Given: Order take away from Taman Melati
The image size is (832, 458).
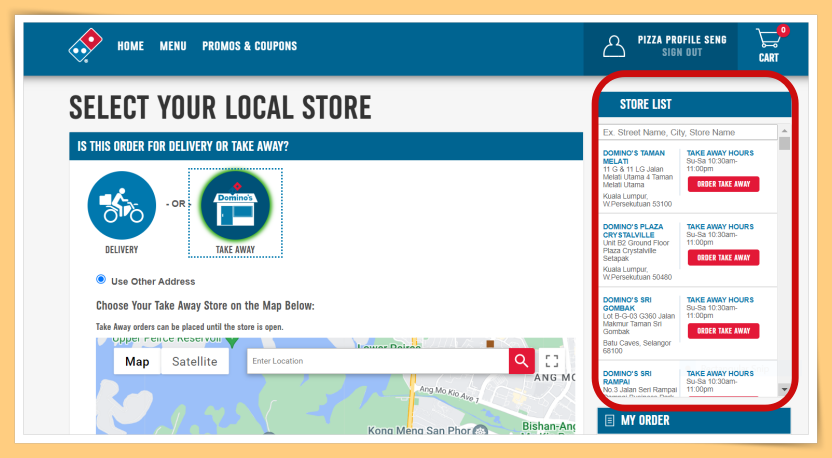Looking at the screenshot, I should (x=723, y=184).
